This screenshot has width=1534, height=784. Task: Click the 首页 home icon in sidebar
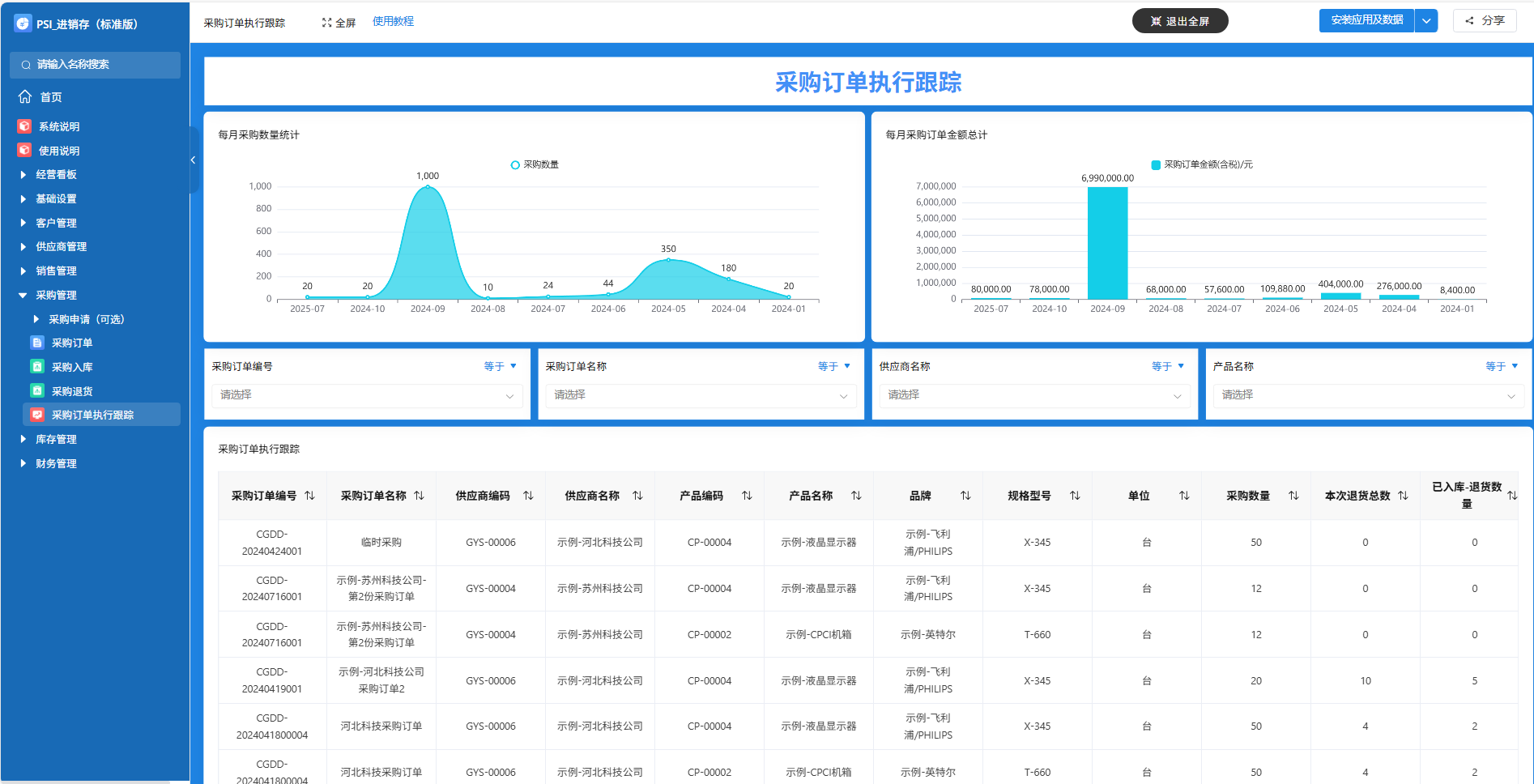tap(25, 97)
